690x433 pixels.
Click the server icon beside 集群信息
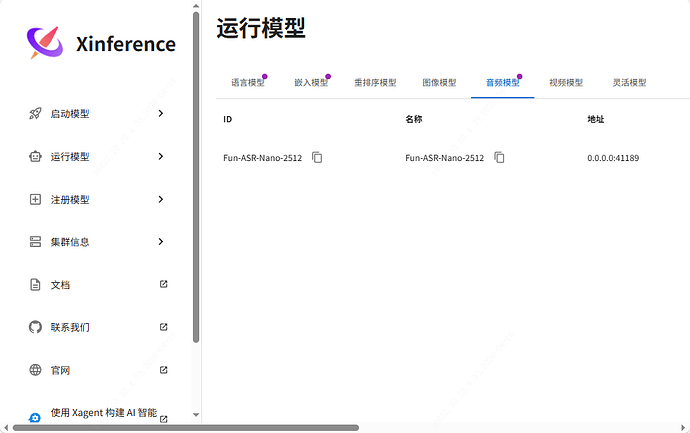pos(35,242)
